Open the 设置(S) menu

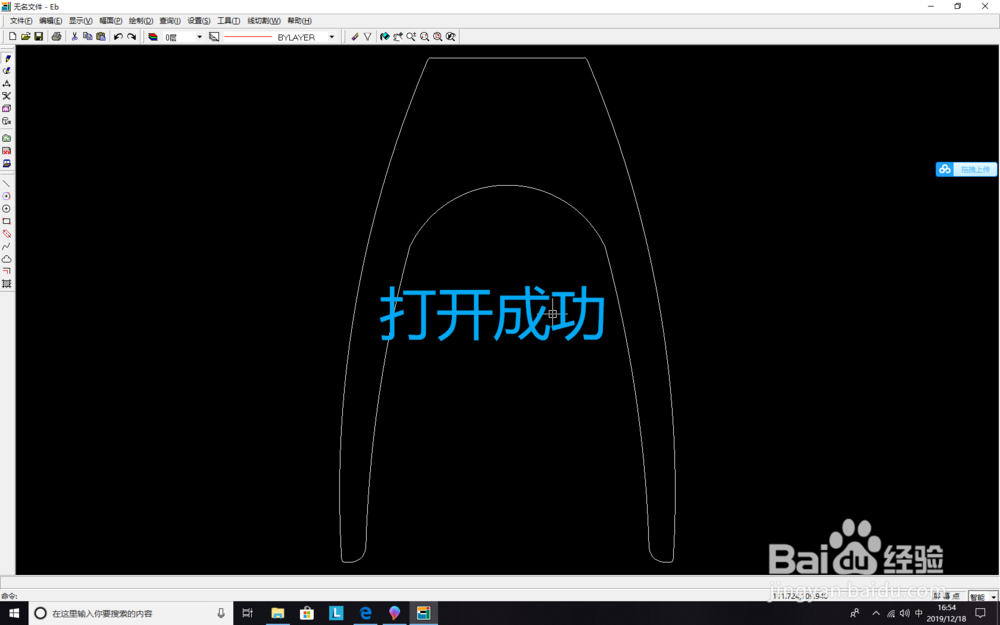point(198,21)
